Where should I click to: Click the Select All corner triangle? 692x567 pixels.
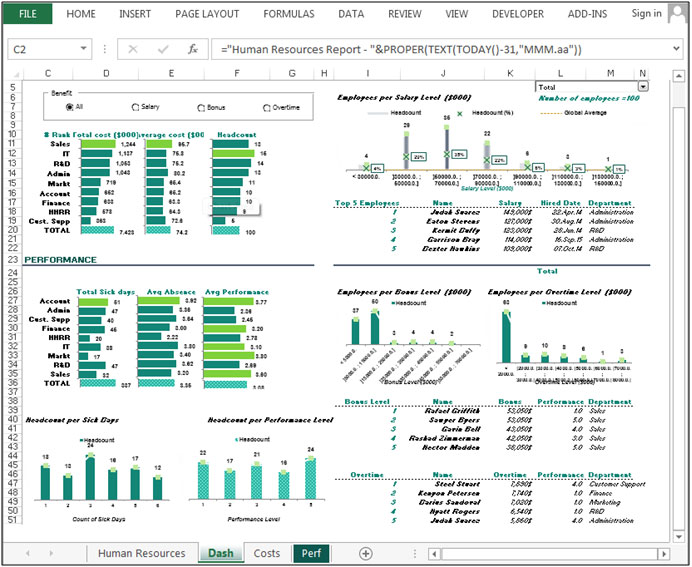pyautogui.click(x=16, y=74)
